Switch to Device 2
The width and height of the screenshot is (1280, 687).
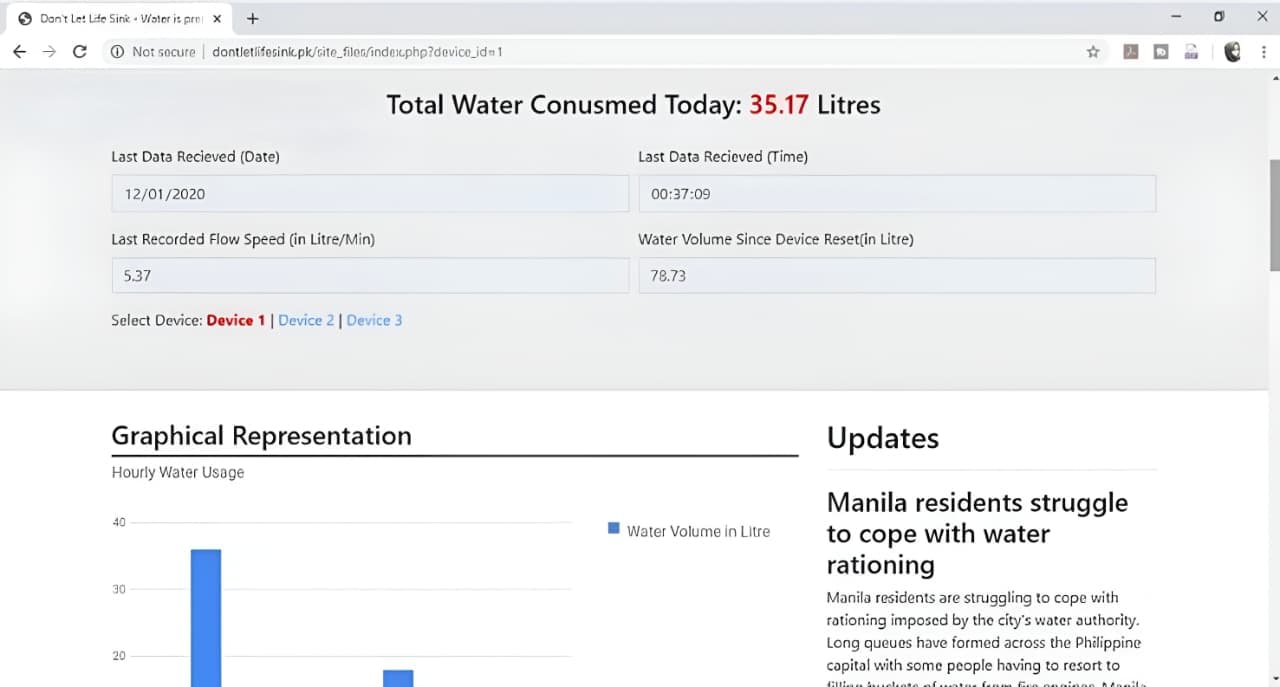[306, 320]
